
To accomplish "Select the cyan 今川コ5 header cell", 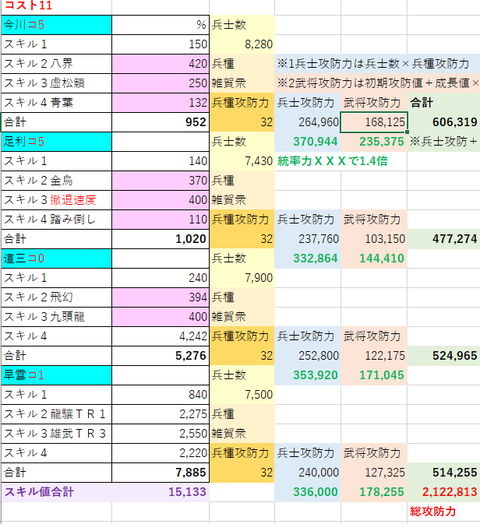I will tap(56, 25).
